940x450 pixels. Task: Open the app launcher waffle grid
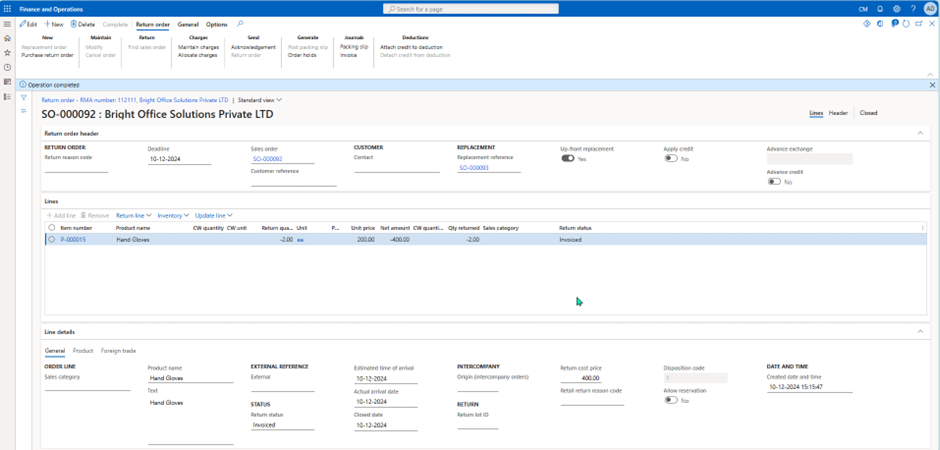point(7,9)
